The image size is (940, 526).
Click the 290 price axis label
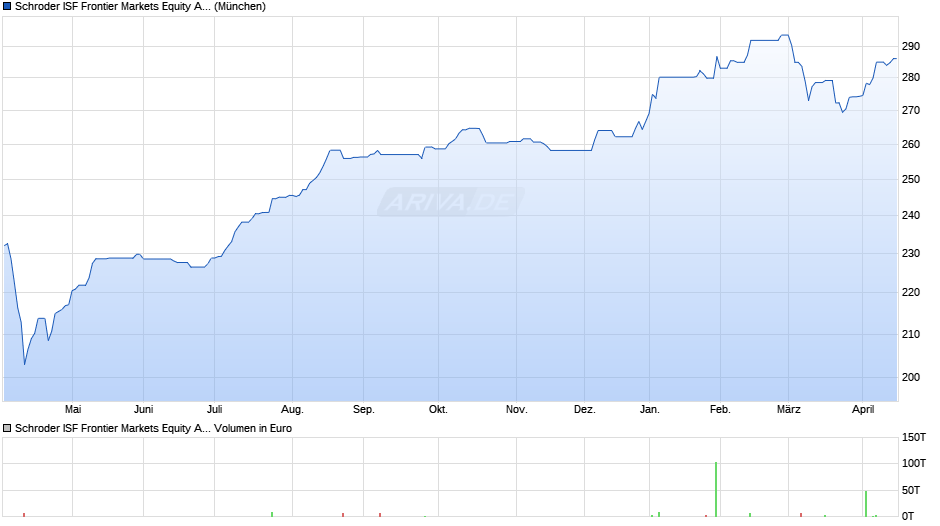coord(911,46)
